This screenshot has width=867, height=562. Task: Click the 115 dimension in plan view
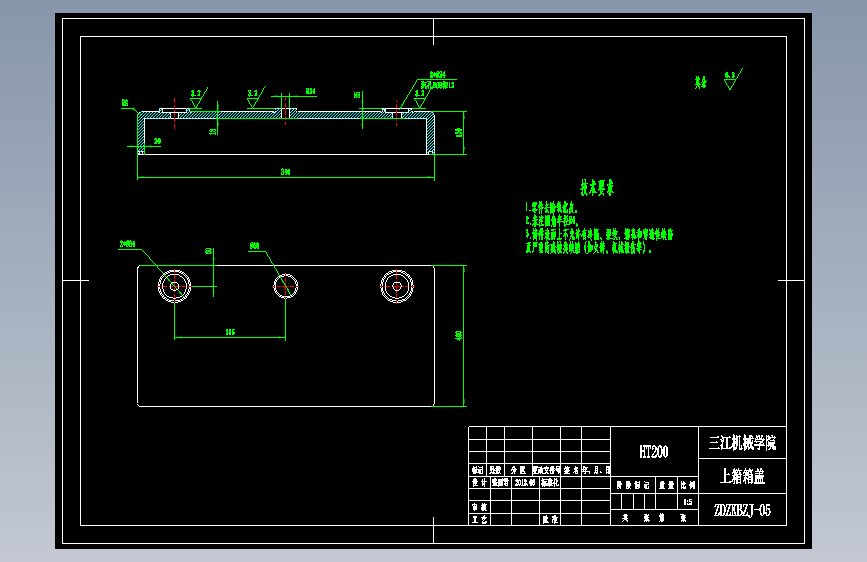click(230, 332)
